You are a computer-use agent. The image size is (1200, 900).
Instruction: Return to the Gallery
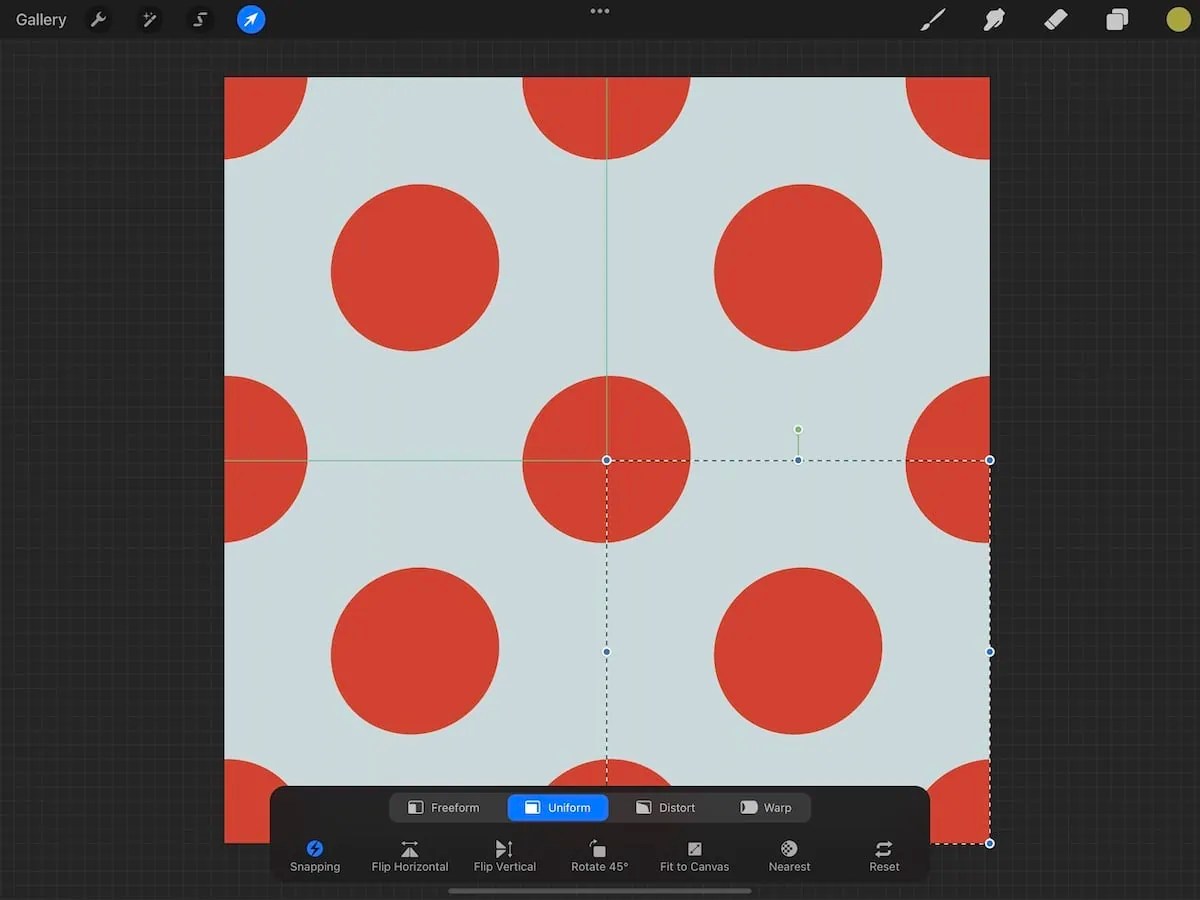[40, 19]
